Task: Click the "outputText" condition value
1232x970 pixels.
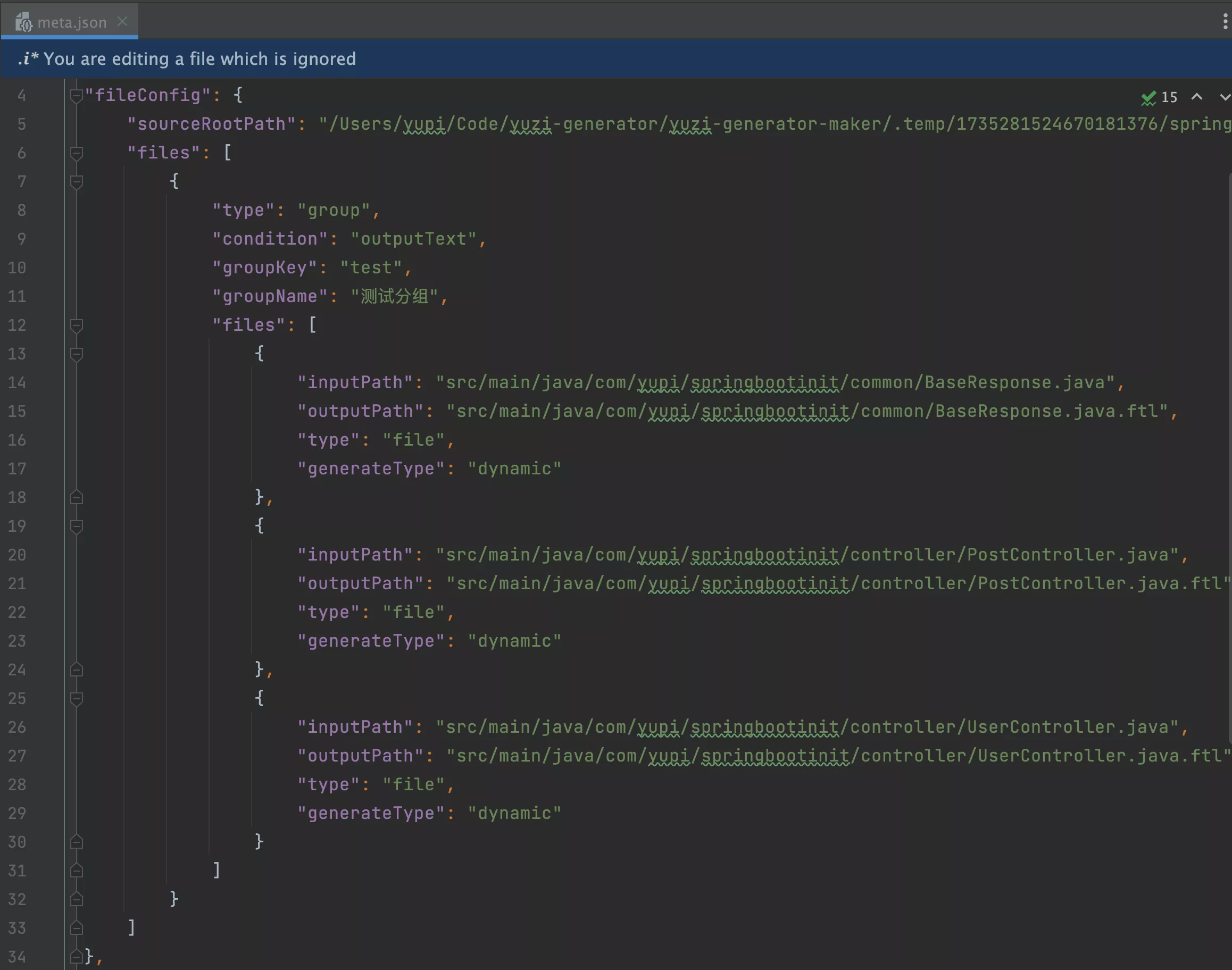Action: [x=413, y=239]
